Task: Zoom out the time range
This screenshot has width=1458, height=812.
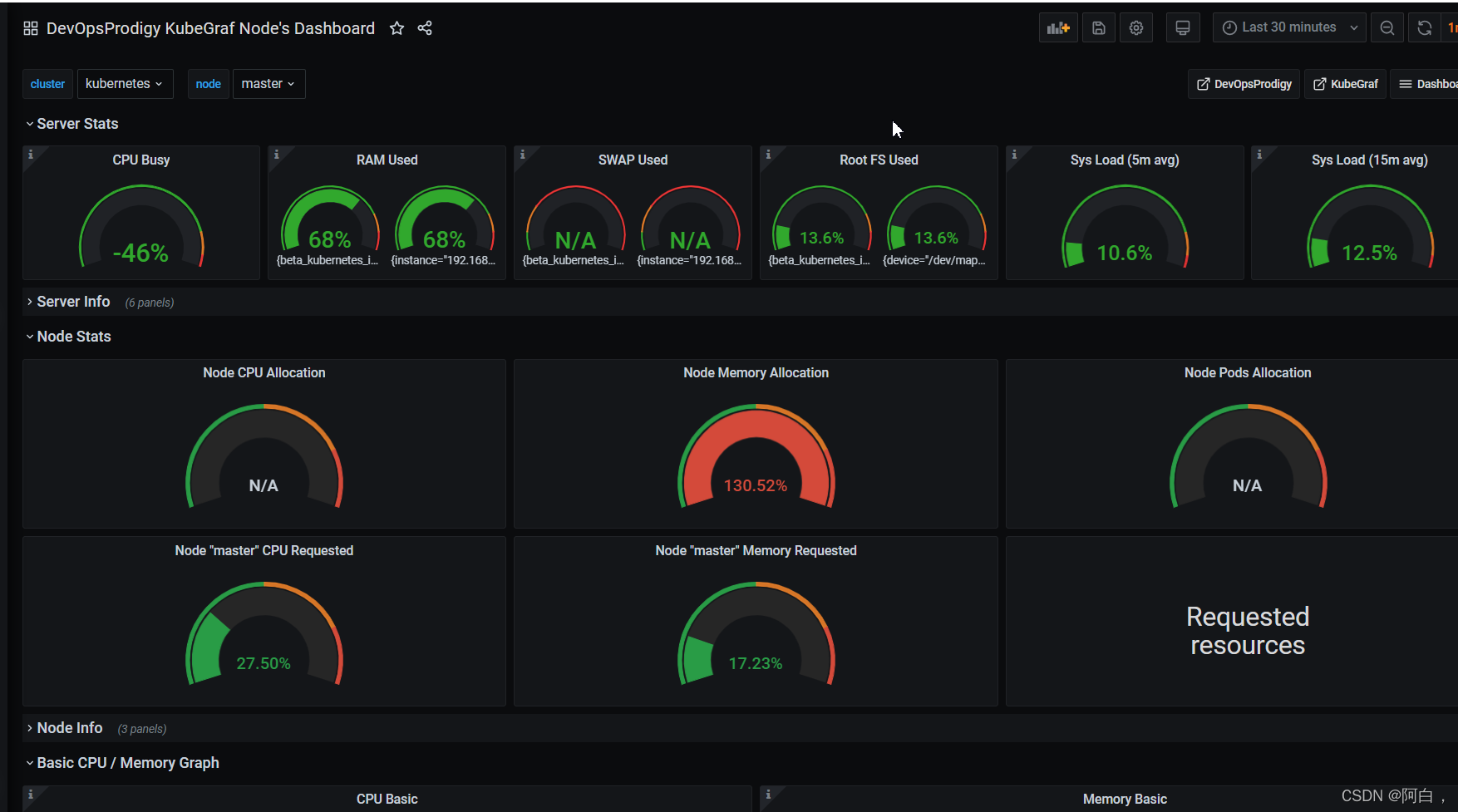Action: coord(1387,27)
